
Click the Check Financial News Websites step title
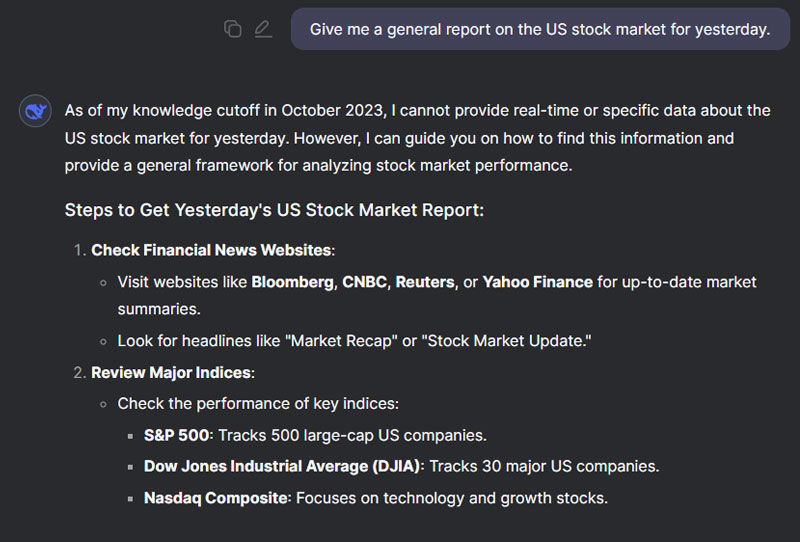pos(212,250)
